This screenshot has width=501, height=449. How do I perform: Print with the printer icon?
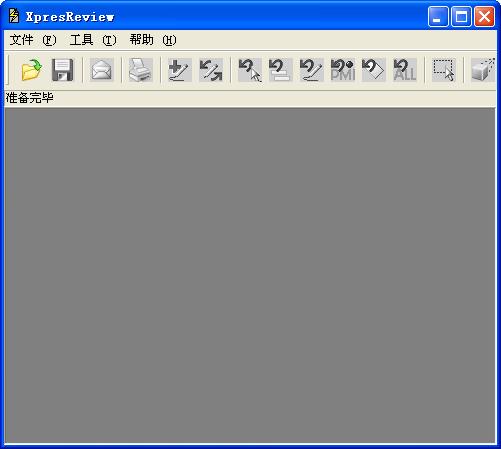pos(141,70)
